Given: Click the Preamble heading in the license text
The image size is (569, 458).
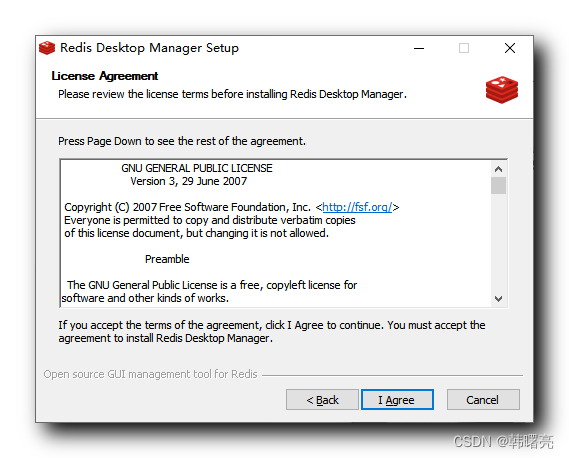Looking at the screenshot, I should coord(167,259).
